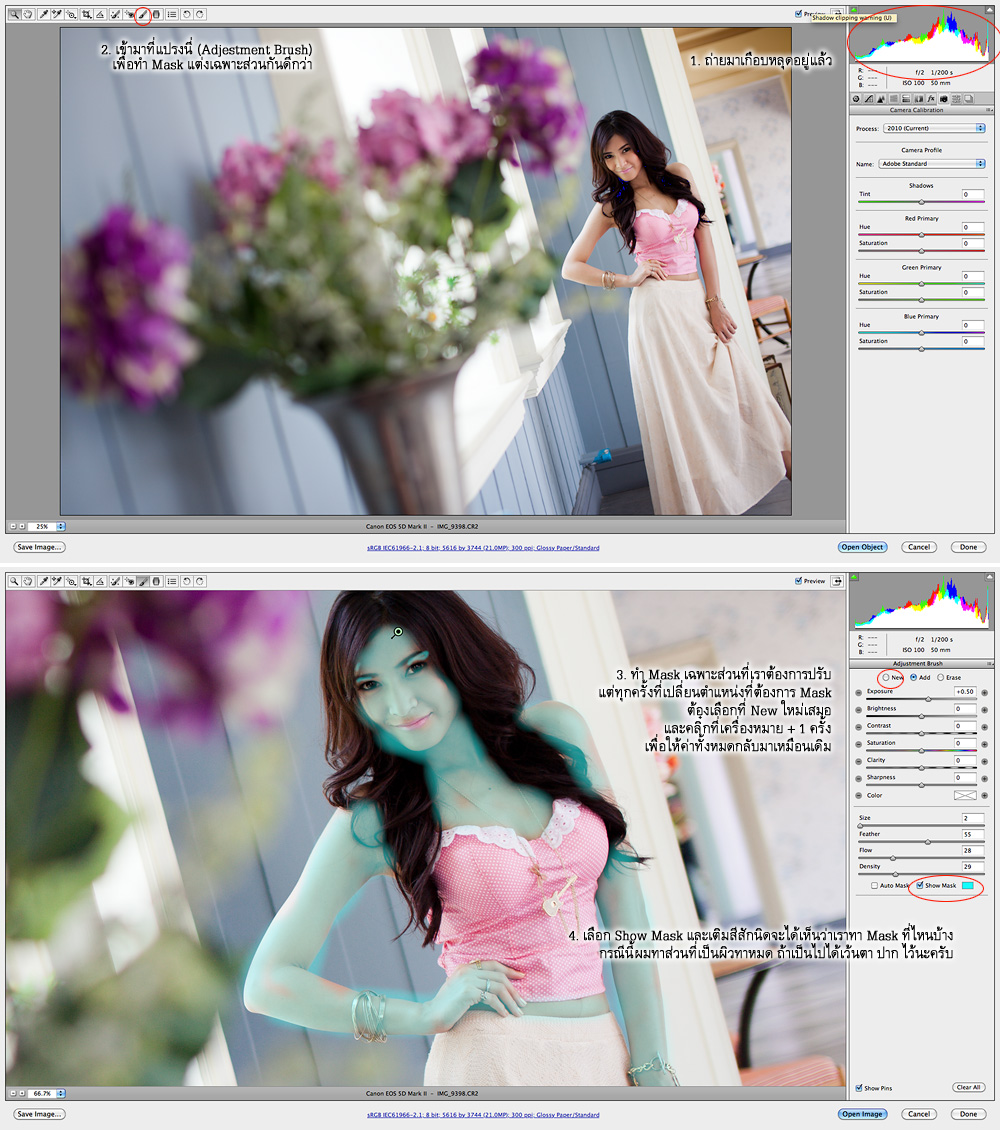Click the Open Object button
1000x1130 pixels.
[862, 547]
